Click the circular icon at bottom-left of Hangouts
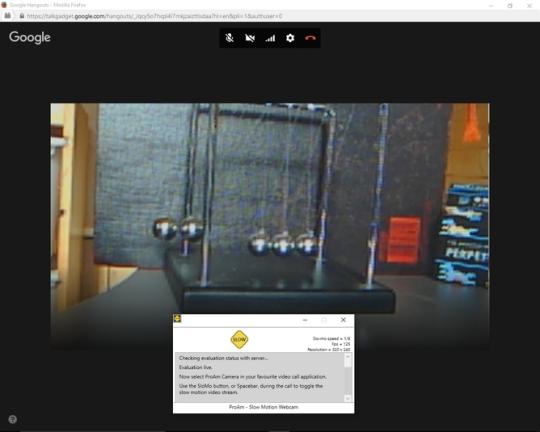The height and width of the screenshot is (432, 540). click(x=12, y=419)
